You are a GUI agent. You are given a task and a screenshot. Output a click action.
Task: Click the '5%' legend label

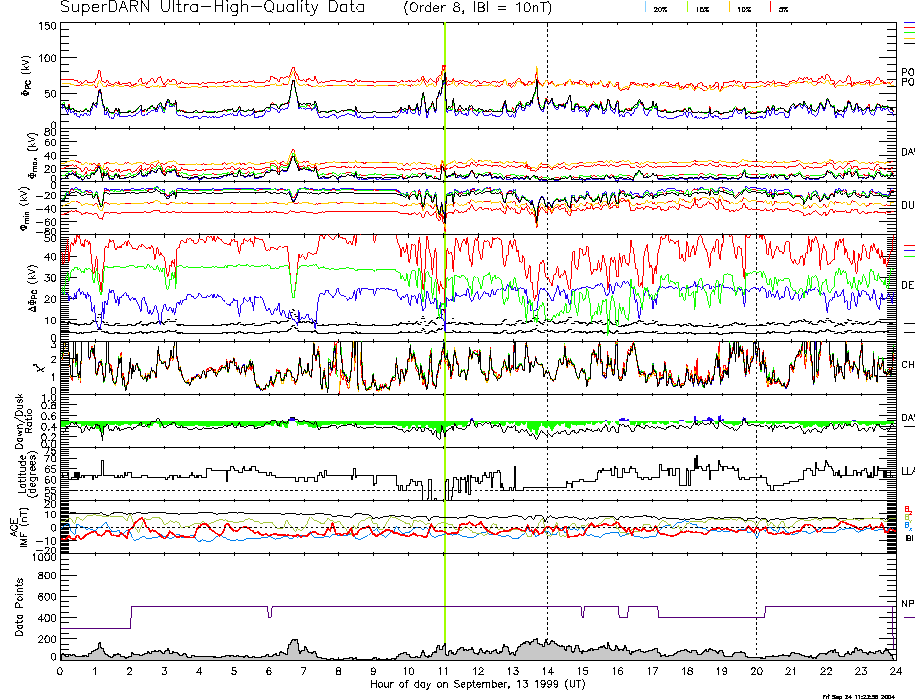tap(783, 10)
